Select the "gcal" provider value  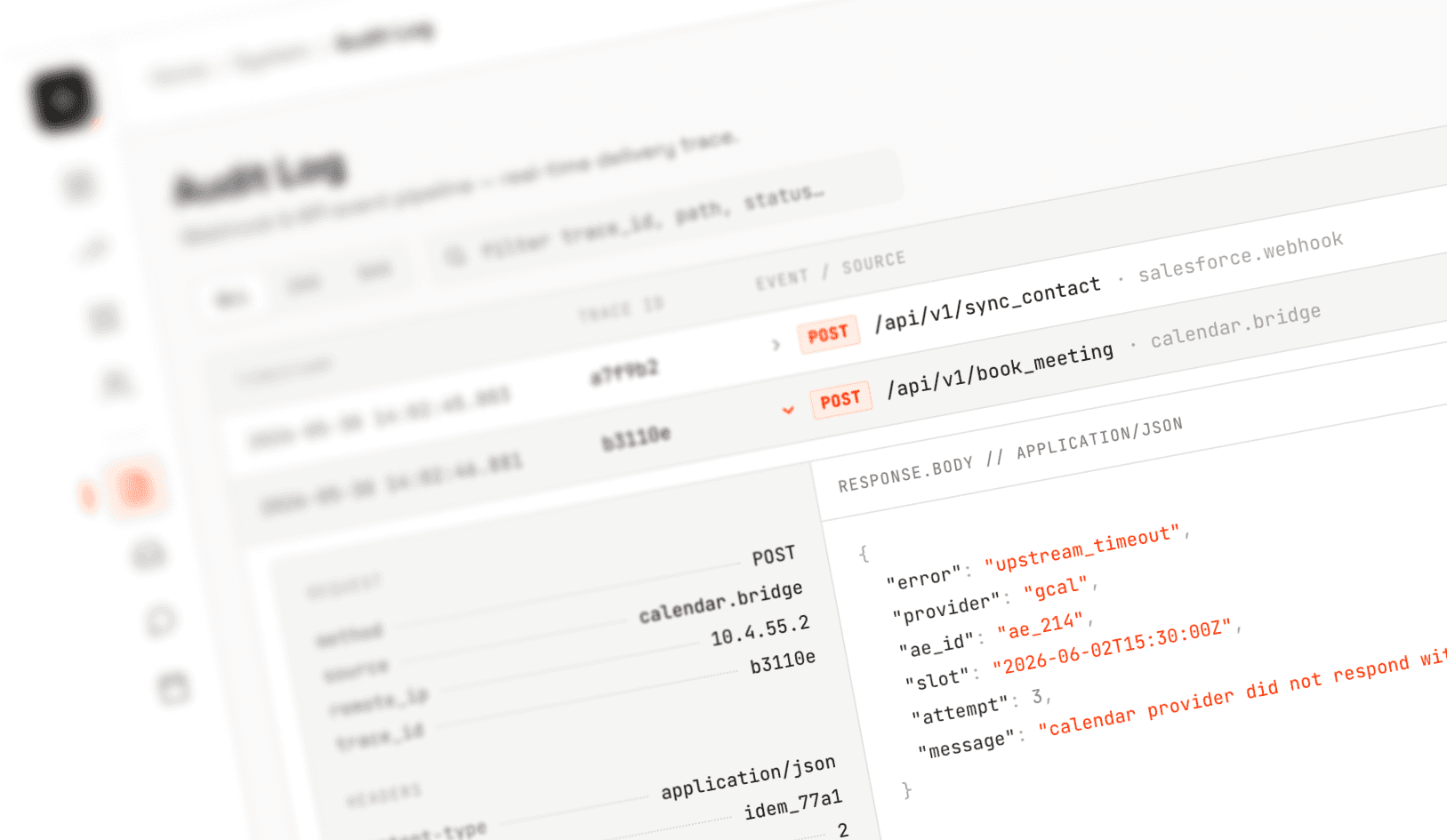[x=1056, y=588]
